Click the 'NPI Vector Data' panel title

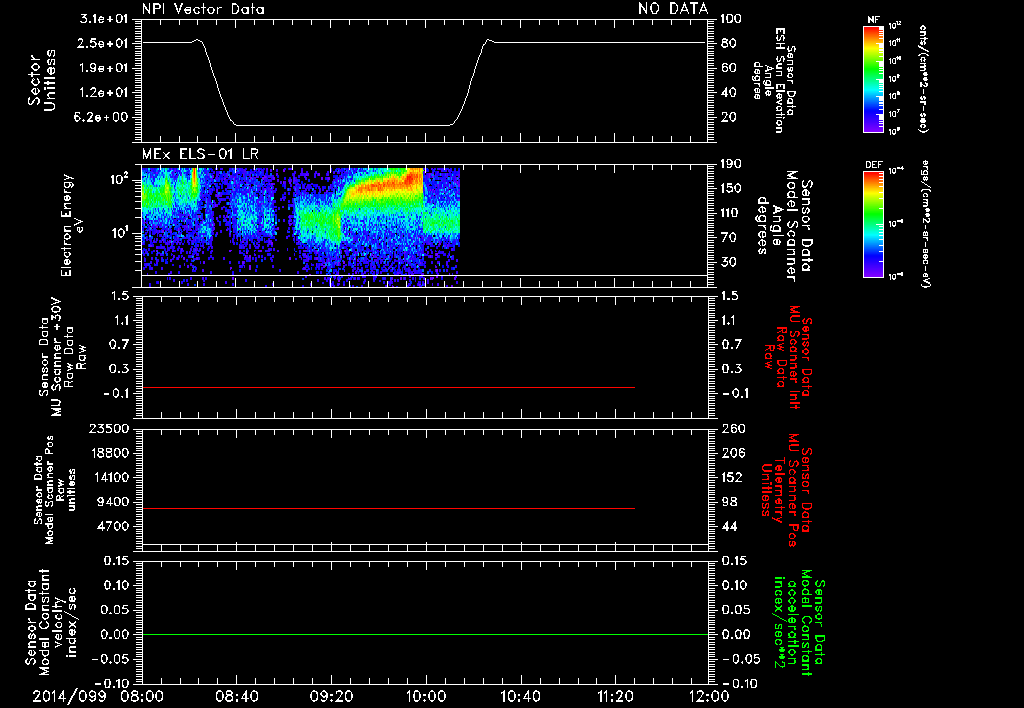pyautogui.click(x=203, y=9)
